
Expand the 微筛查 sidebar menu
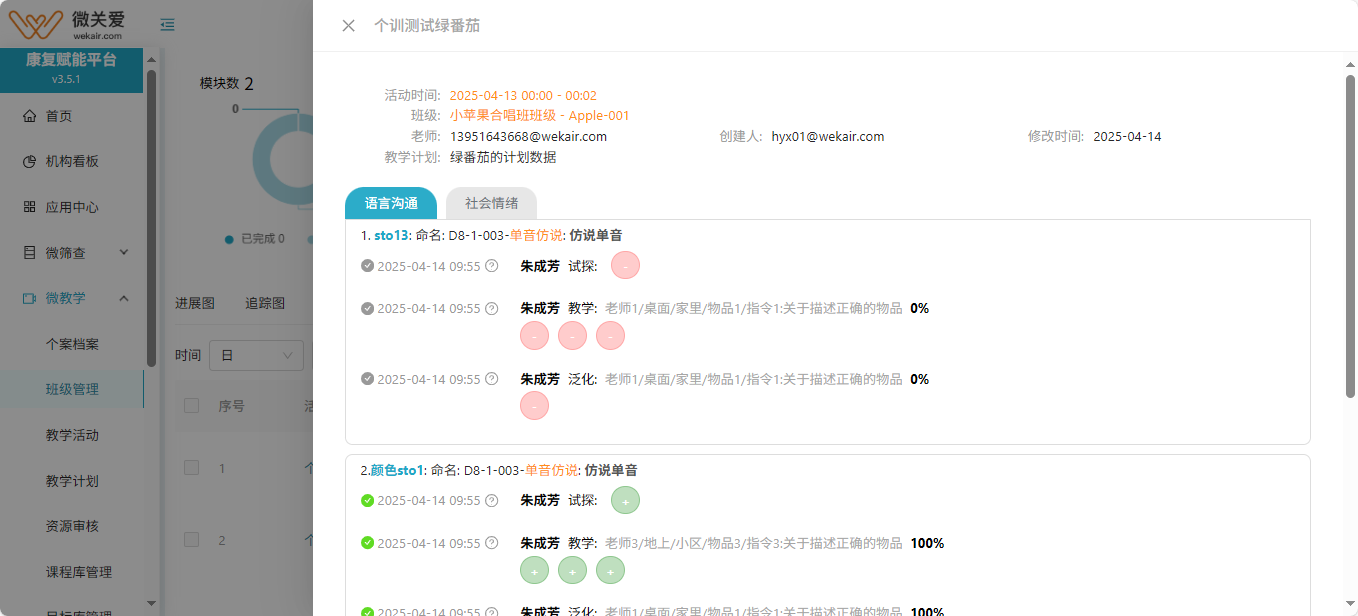click(124, 253)
